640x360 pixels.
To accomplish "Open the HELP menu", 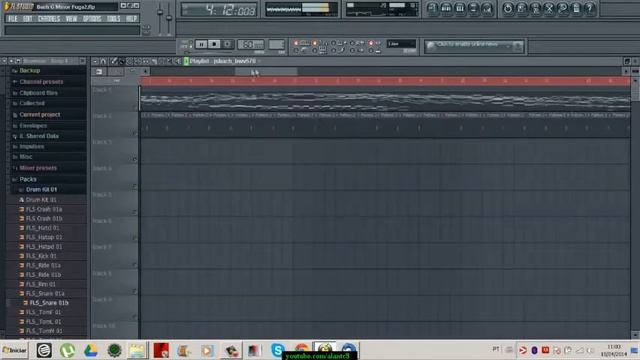I will pyautogui.click(x=131, y=19).
